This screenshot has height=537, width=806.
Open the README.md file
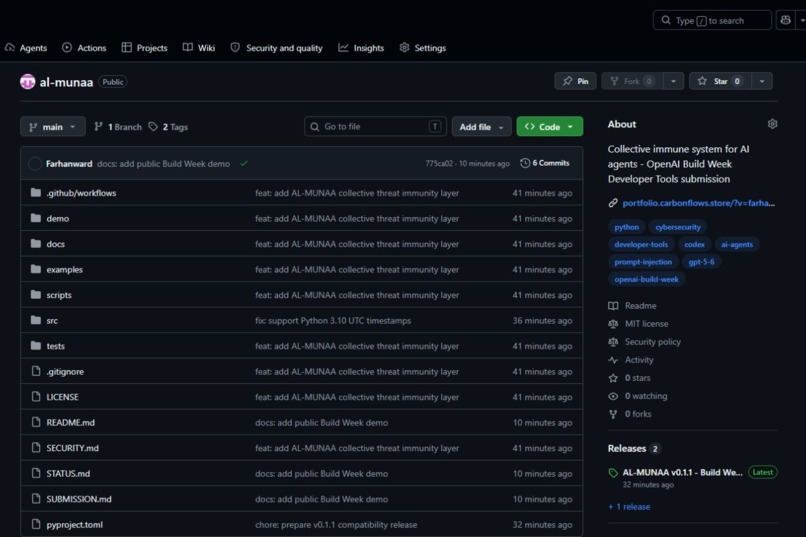point(70,422)
